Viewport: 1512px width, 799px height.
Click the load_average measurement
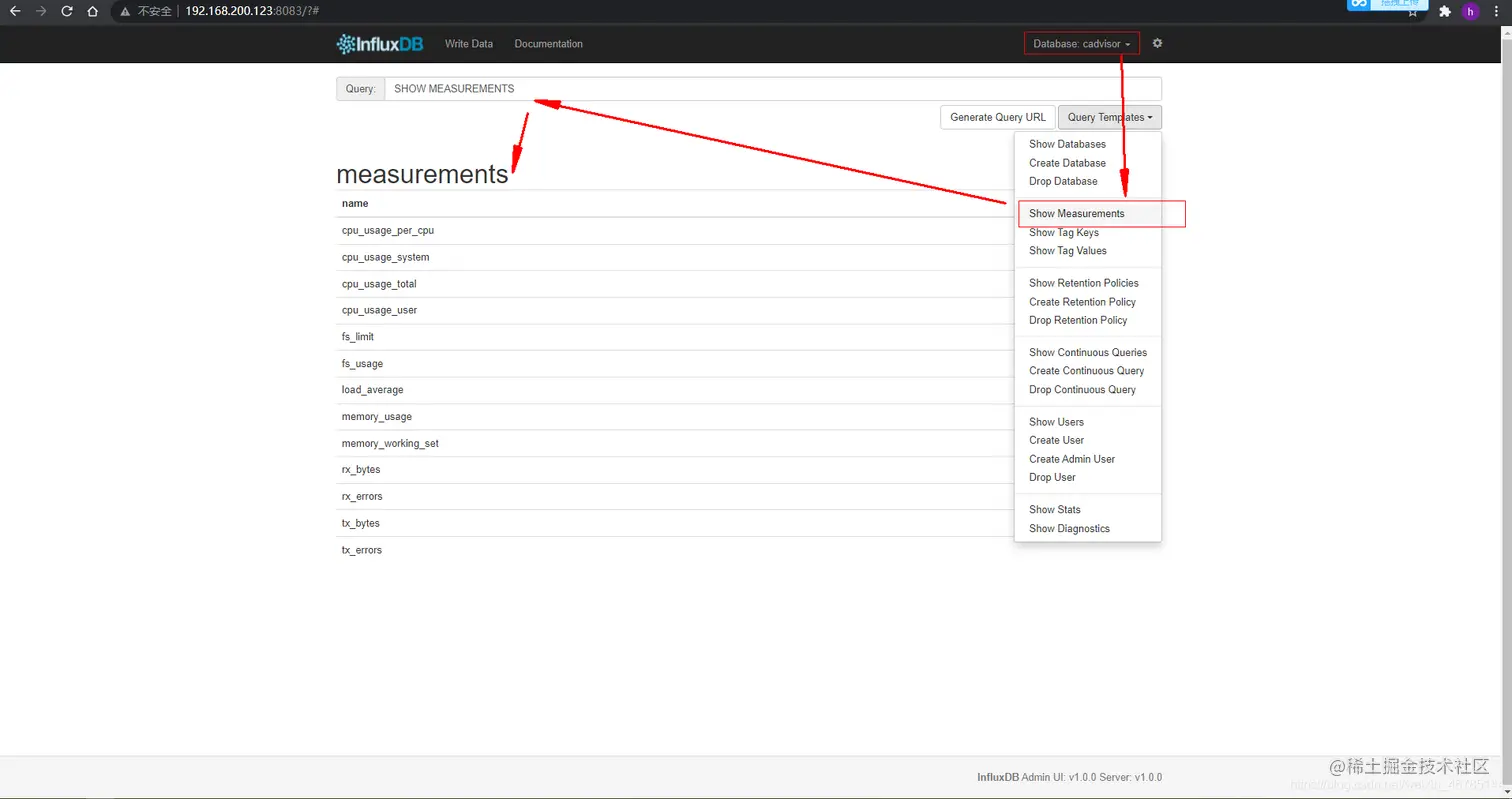click(372, 390)
